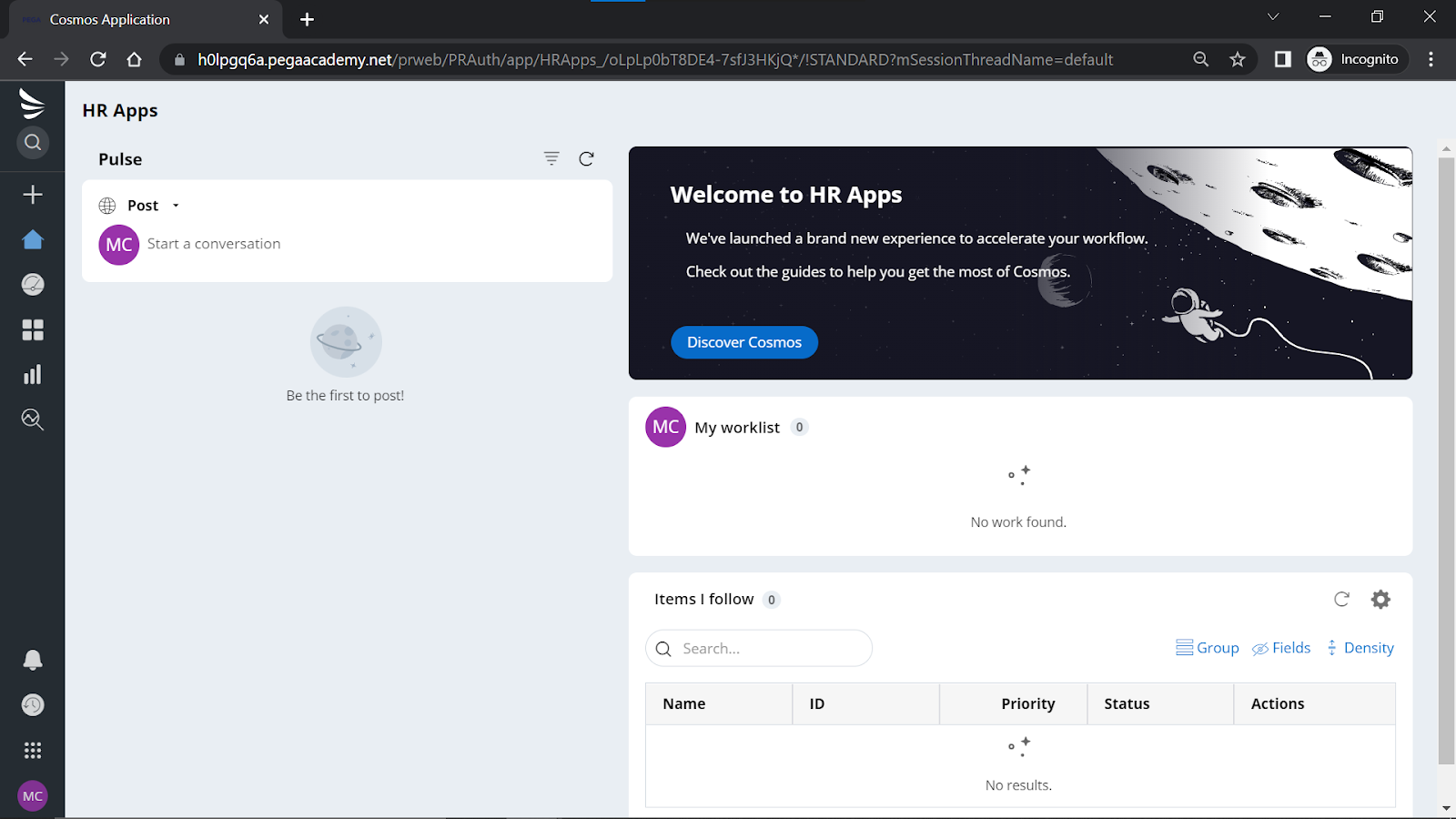Open the Explore data magnifier icon

coord(33,420)
